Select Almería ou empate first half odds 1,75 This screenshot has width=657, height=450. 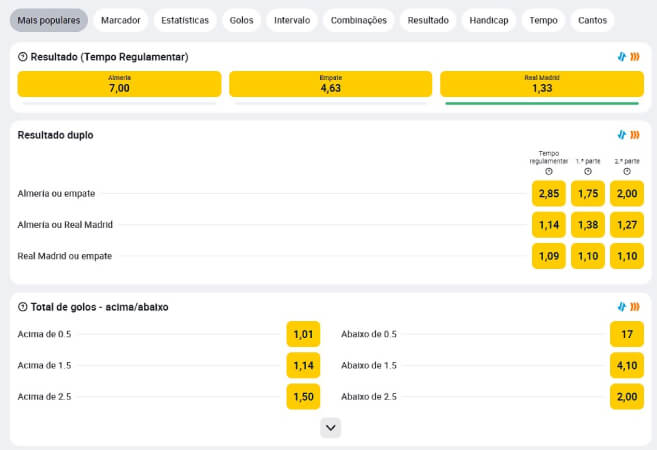(588, 194)
